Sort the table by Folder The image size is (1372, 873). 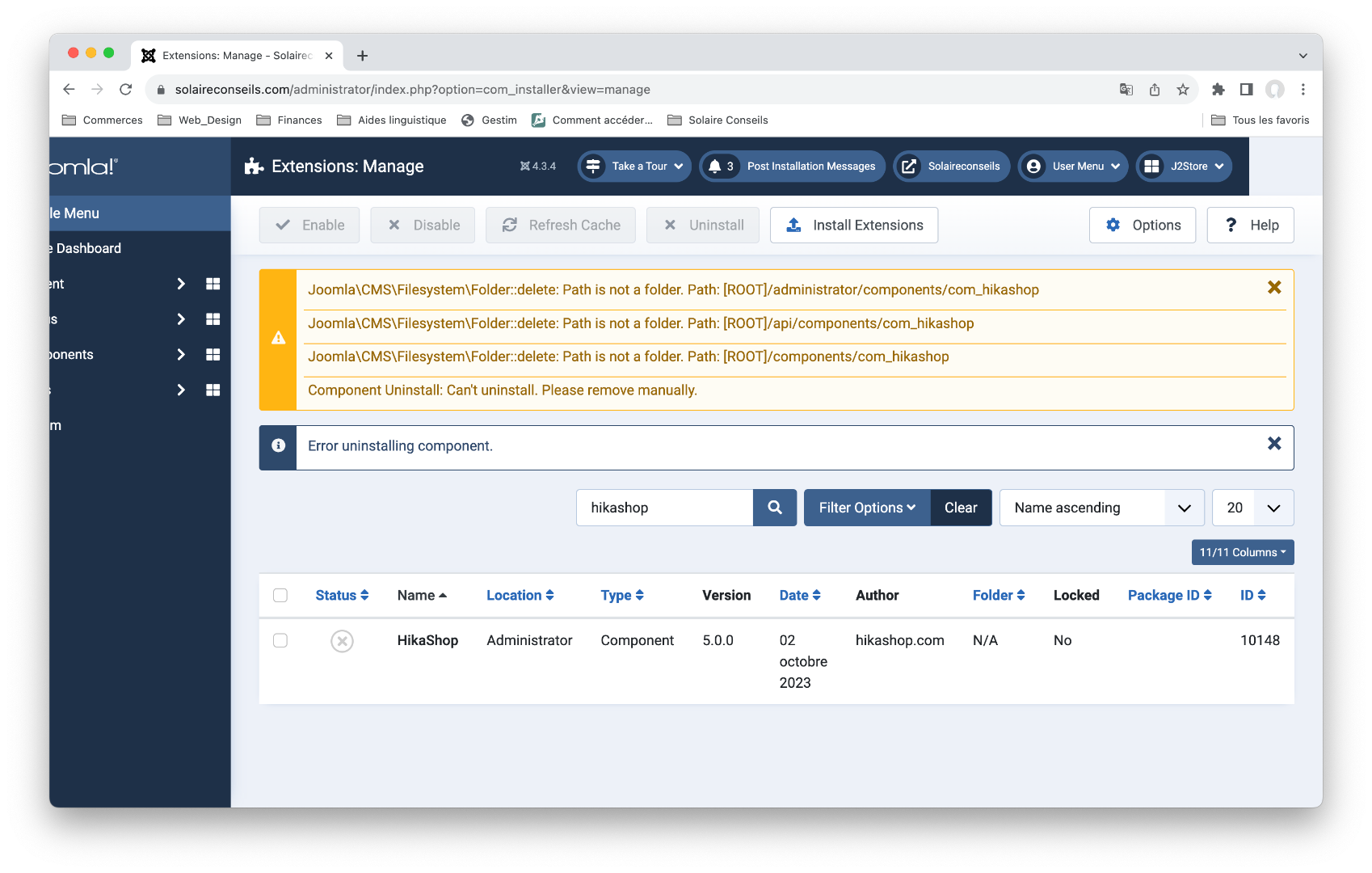point(999,596)
